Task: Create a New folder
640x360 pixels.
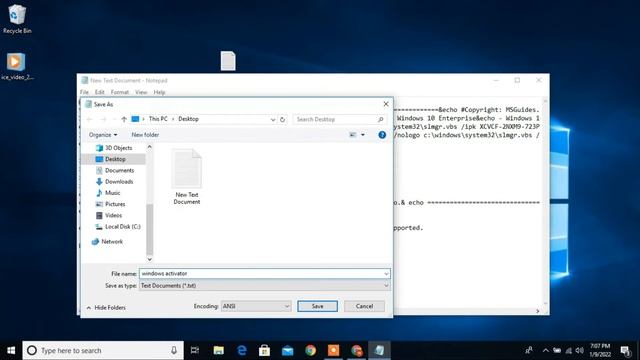Action: pyautogui.click(x=145, y=135)
